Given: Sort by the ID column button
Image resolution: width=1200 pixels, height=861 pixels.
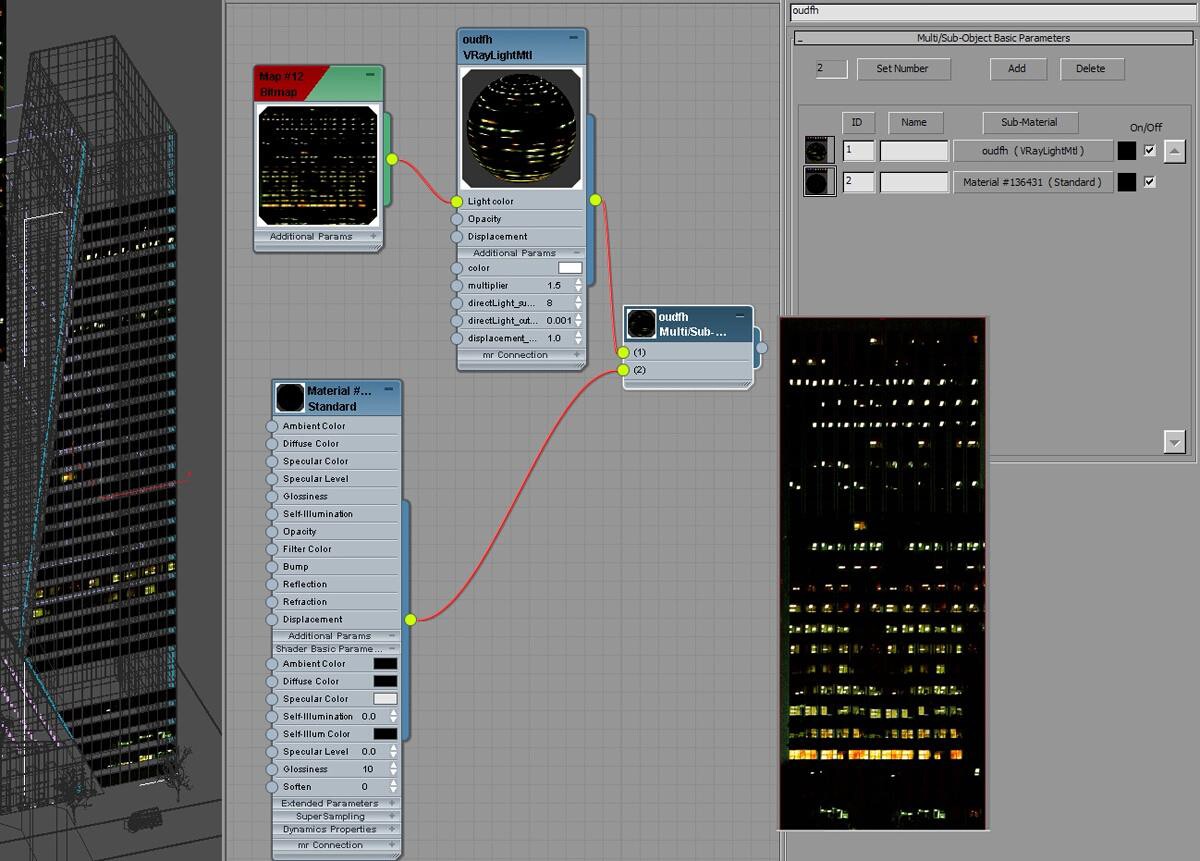Looking at the screenshot, I should (x=857, y=122).
